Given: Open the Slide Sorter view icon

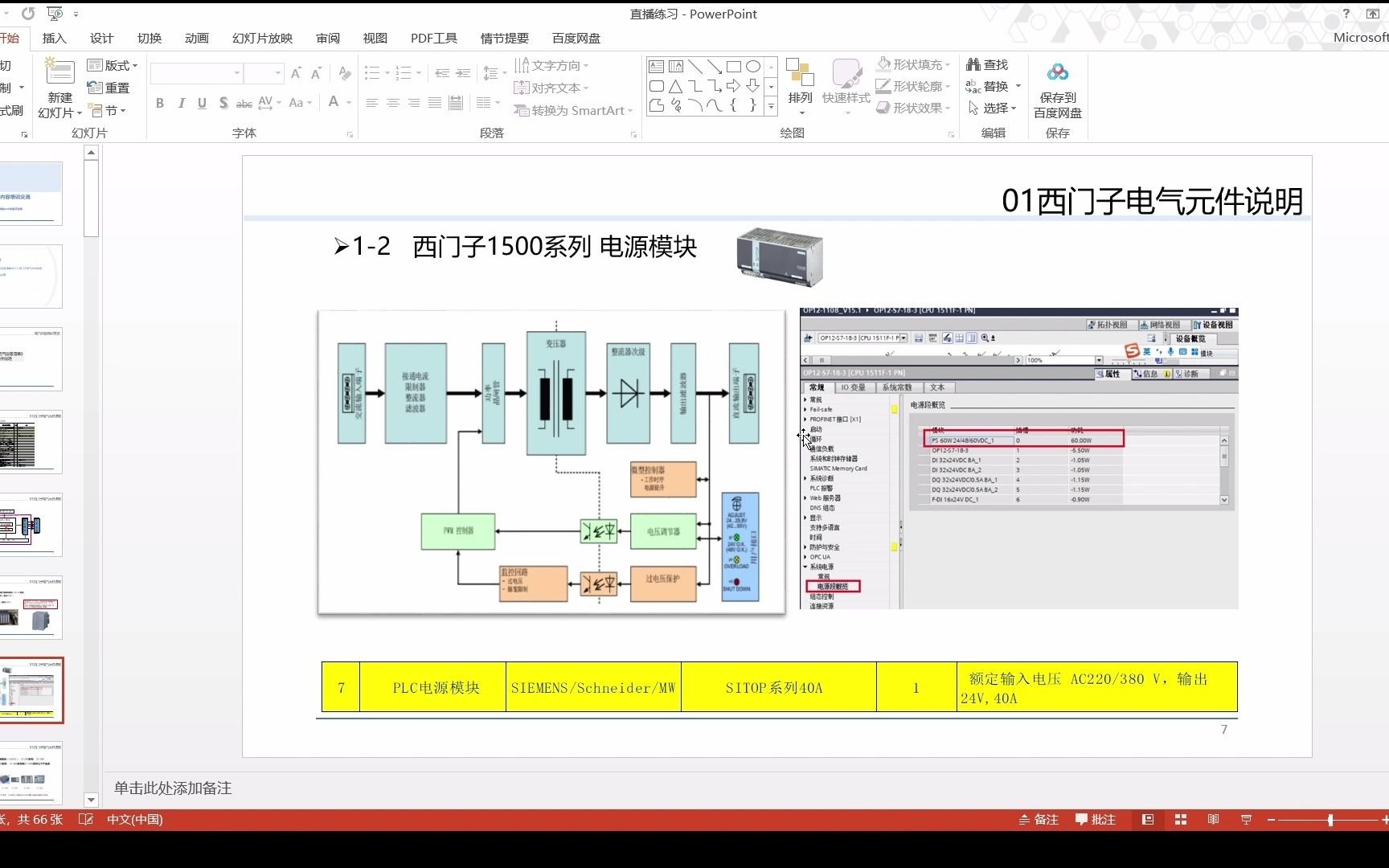Looking at the screenshot, I should coord(1180,820).
